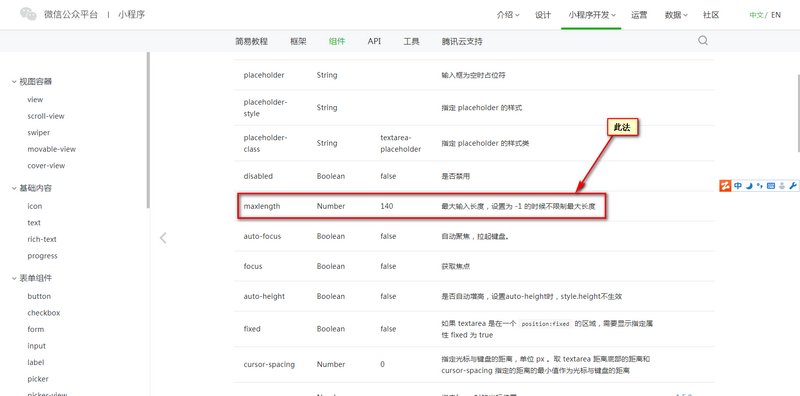Click the 'fixed' attribute name
Image resolution: width=800 pixels, height=396 pixels.
pyautogui.click(x=252, y=329)
